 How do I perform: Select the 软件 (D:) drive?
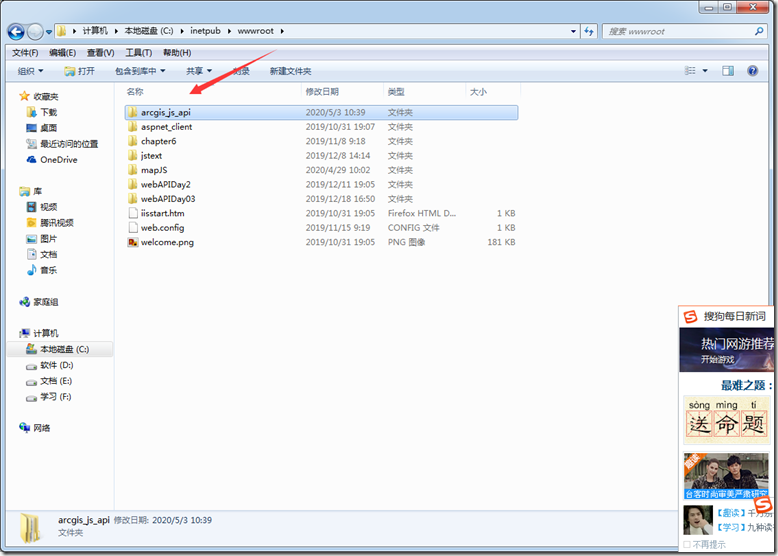pyautogui.click(x=50, y=365)
